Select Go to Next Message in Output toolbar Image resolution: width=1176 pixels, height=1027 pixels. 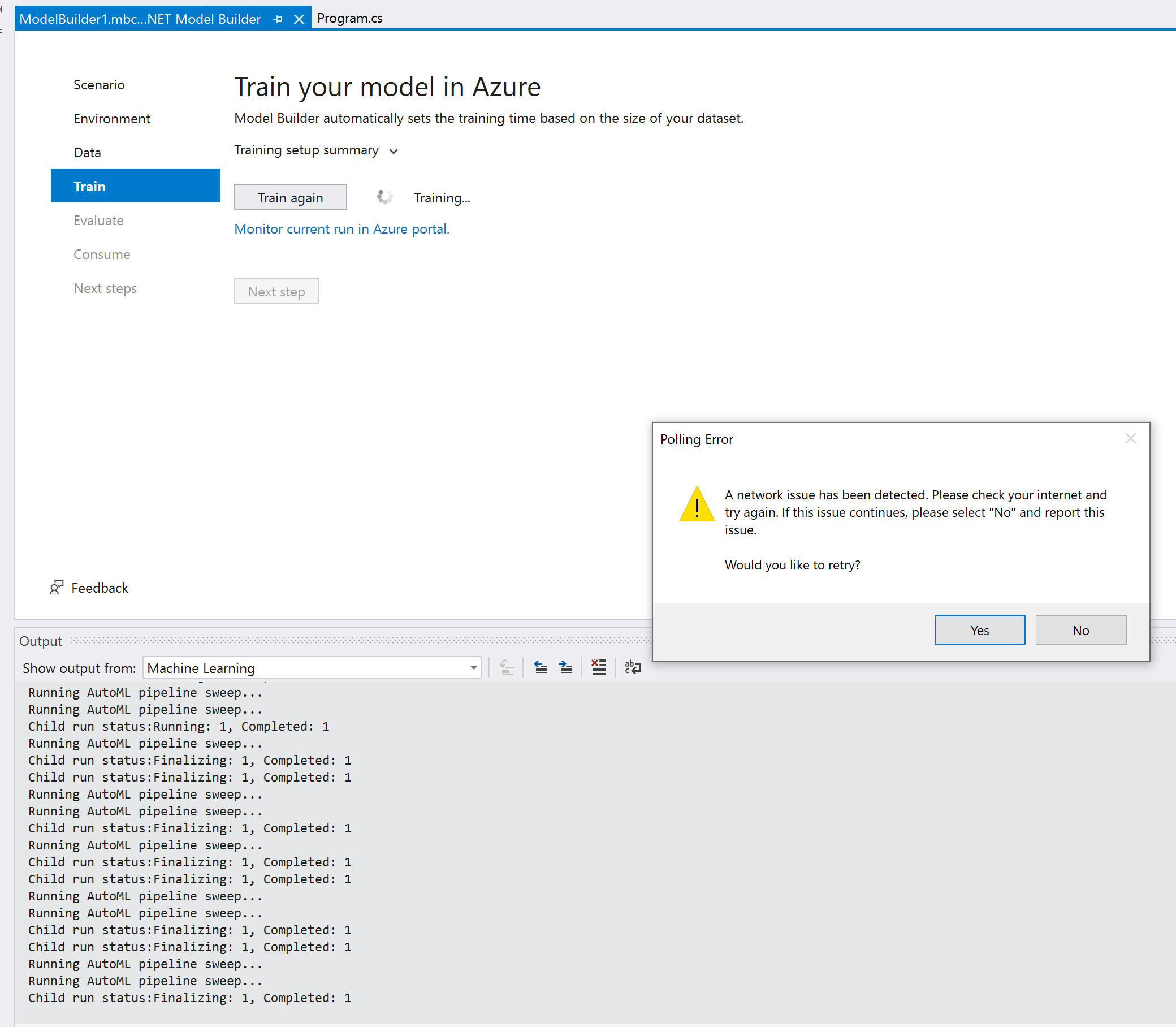(565, 667)
